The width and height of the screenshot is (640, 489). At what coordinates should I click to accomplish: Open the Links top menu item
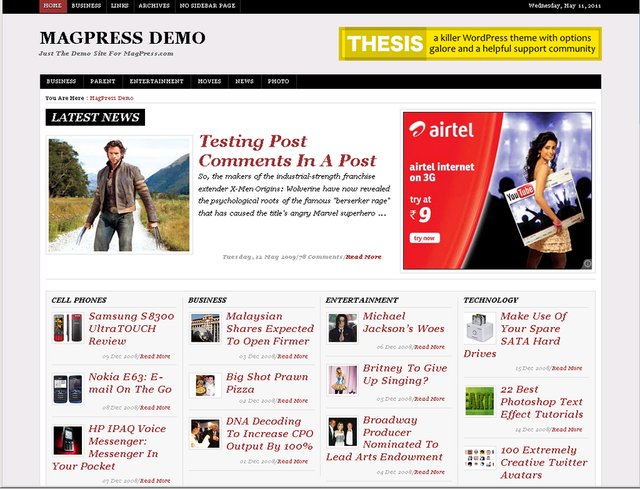pos(120,6)
